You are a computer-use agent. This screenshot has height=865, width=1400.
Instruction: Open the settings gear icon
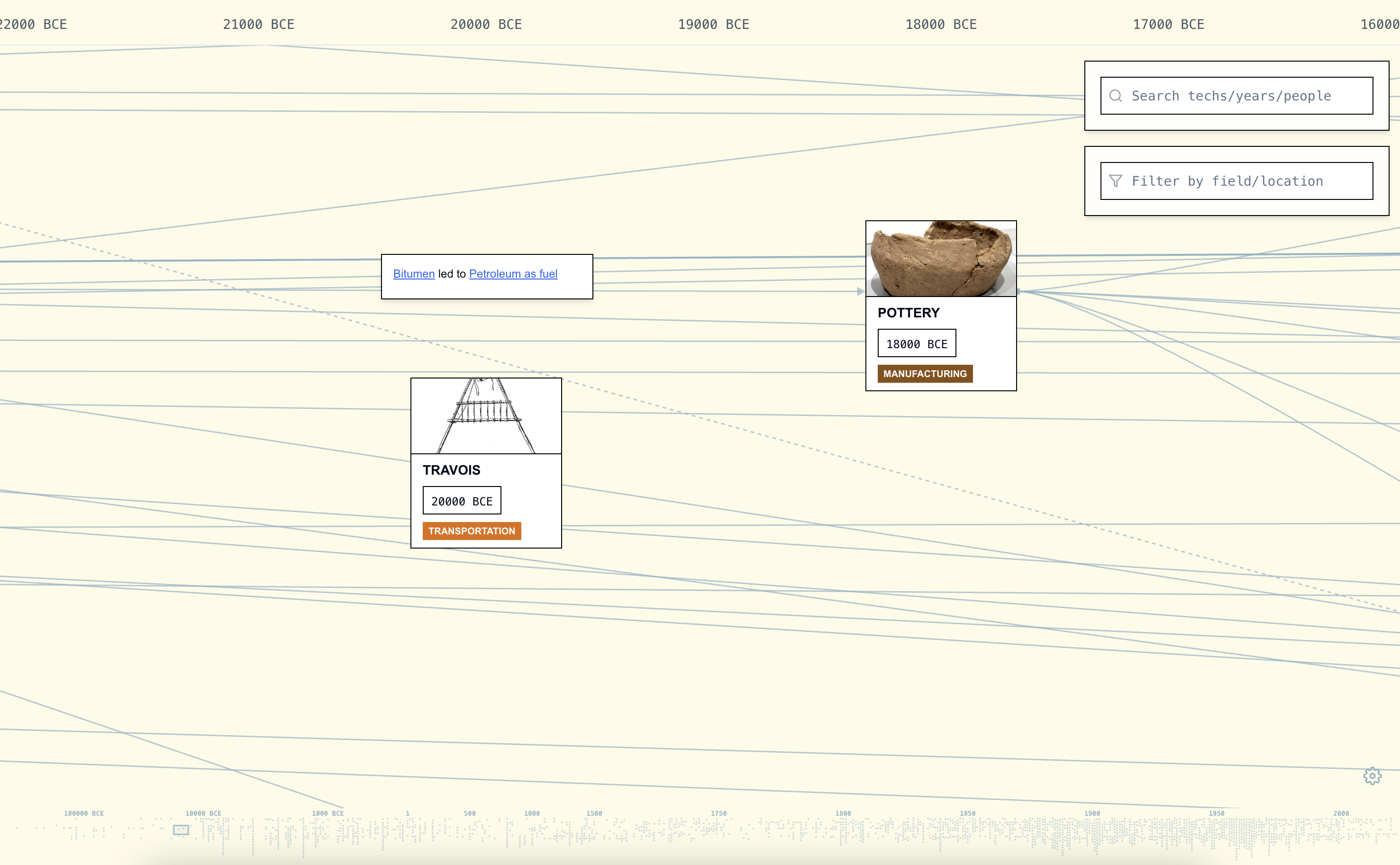1372,776
